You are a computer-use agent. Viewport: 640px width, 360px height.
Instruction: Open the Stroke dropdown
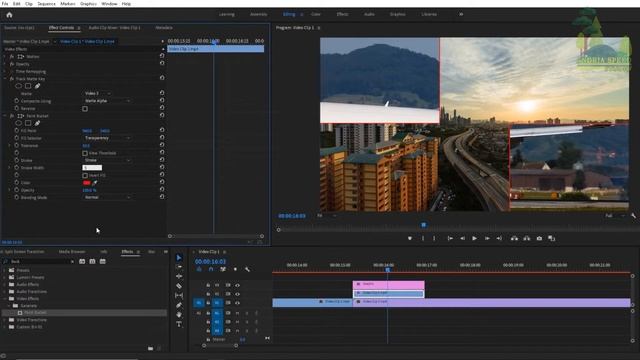click(107, 160)
